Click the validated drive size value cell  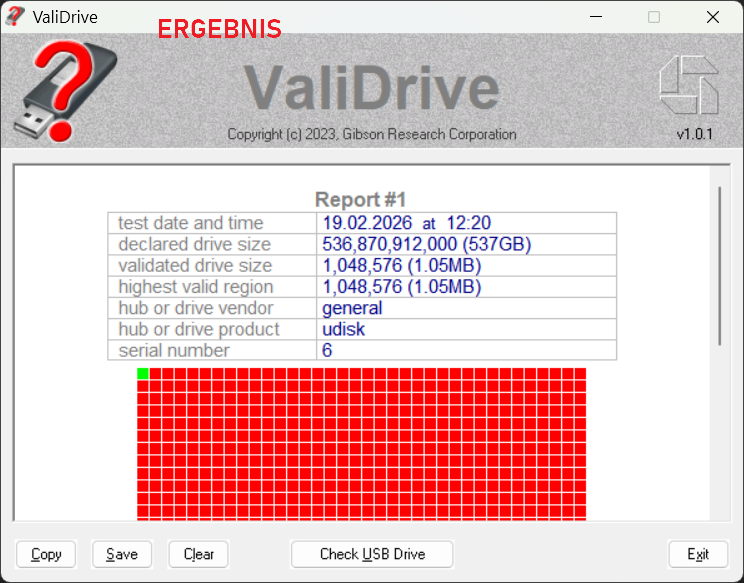pyautogui.click(x=466, y=266)
